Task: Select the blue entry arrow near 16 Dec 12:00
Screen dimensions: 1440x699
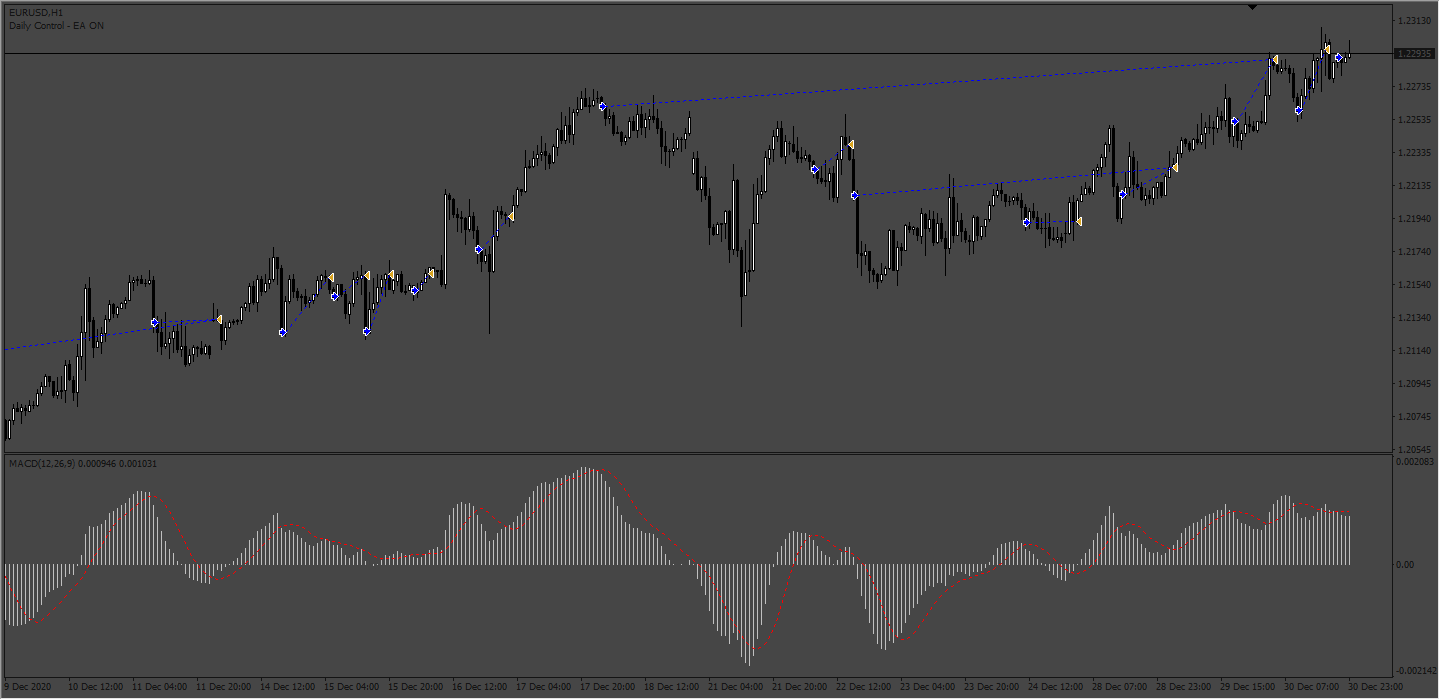Action: coord(479,249)
